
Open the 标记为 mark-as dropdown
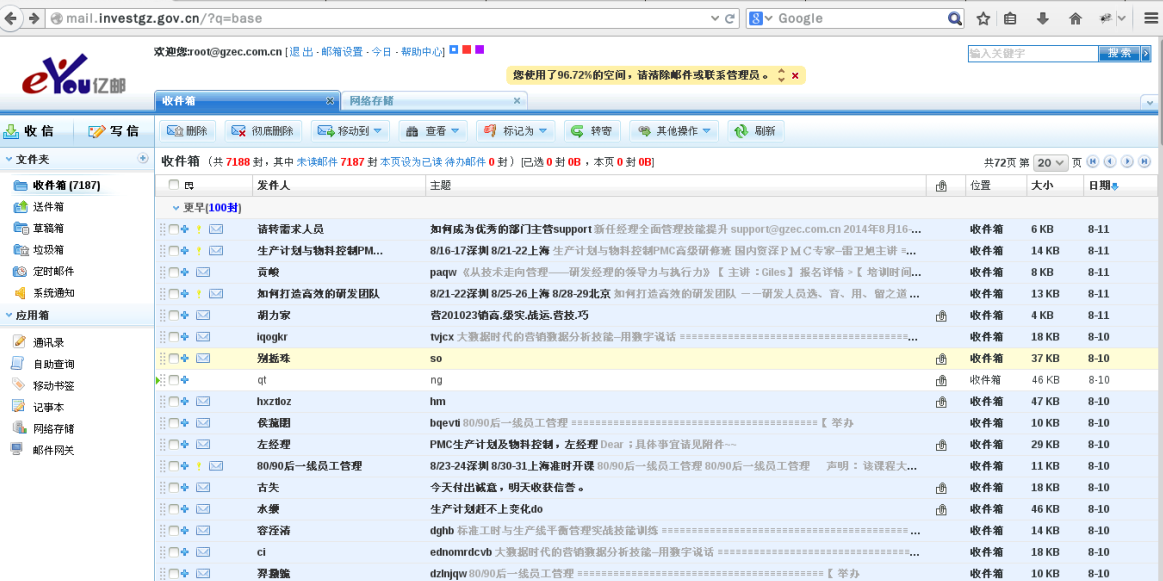(516, 131)
